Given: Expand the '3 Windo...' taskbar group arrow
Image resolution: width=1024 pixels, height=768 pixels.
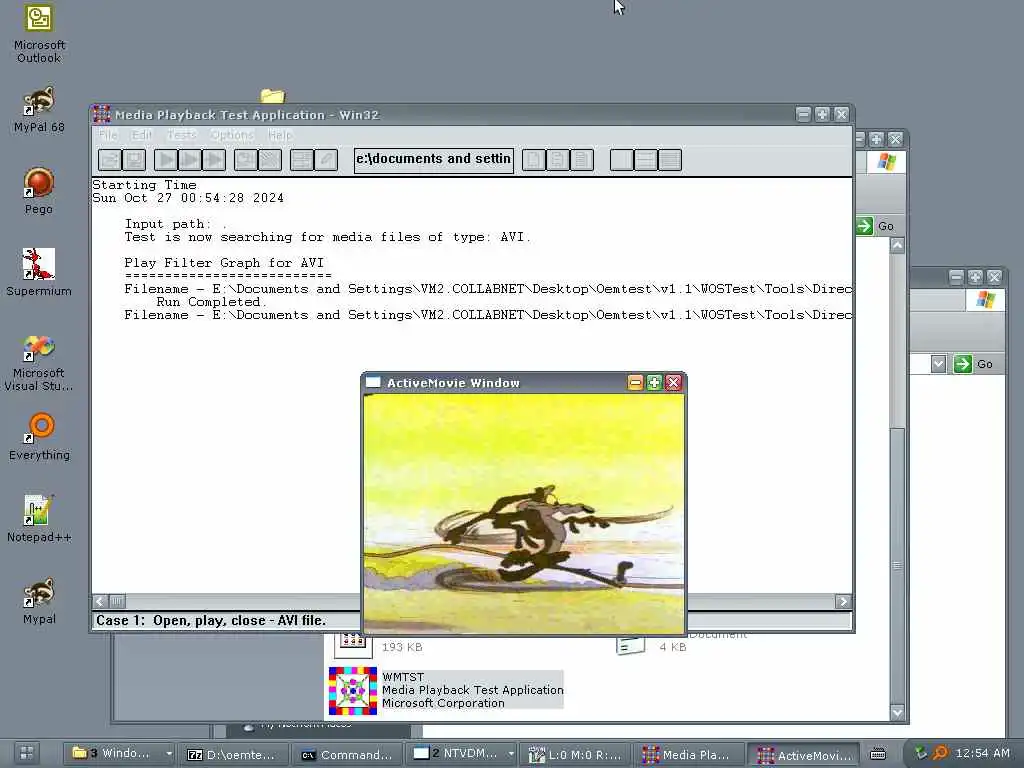Looking at the screenshot, I should pos(169,753).
